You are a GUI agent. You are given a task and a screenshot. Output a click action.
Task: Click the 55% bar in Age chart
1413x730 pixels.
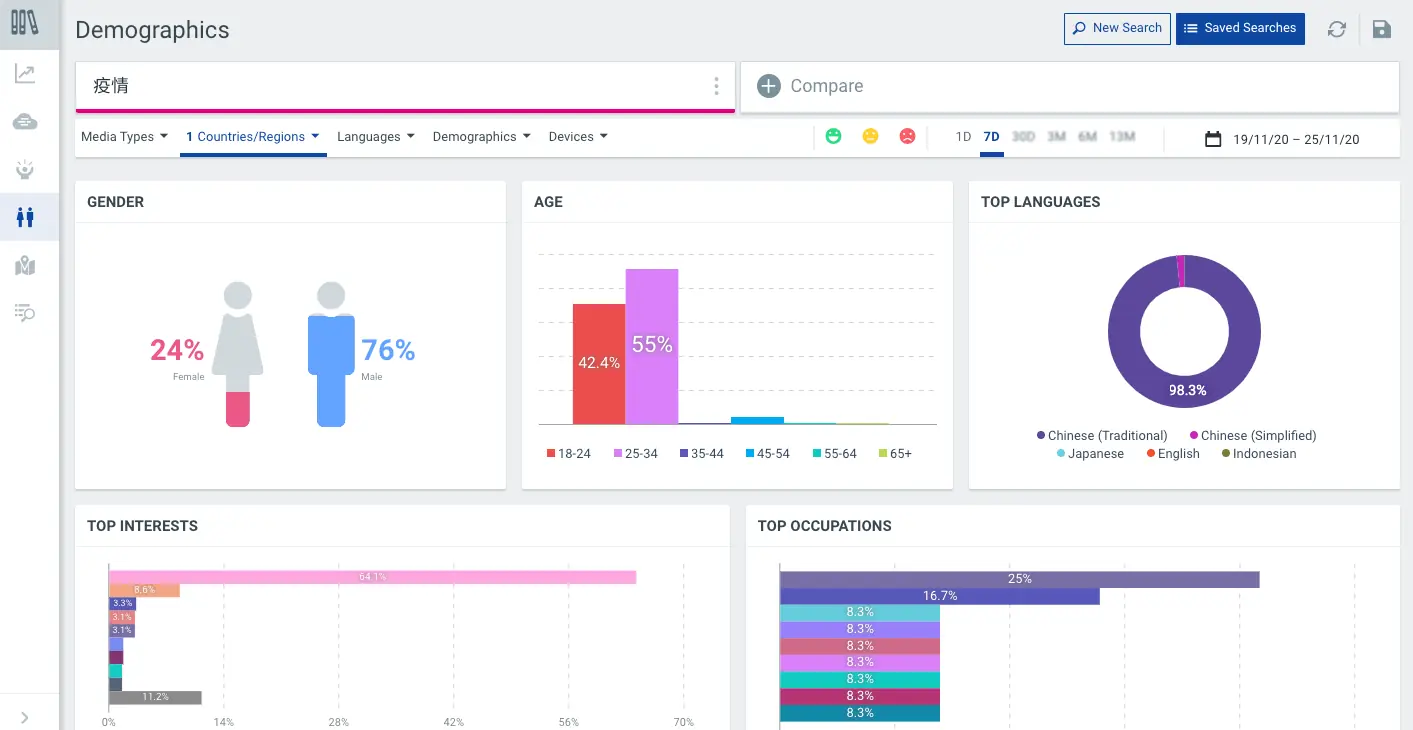652,347
